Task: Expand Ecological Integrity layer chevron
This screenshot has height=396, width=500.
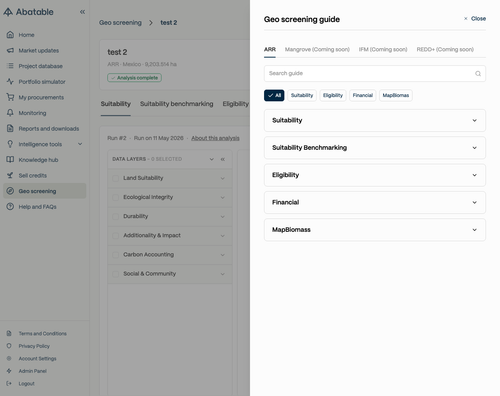Action: click(x=223, y=197)
